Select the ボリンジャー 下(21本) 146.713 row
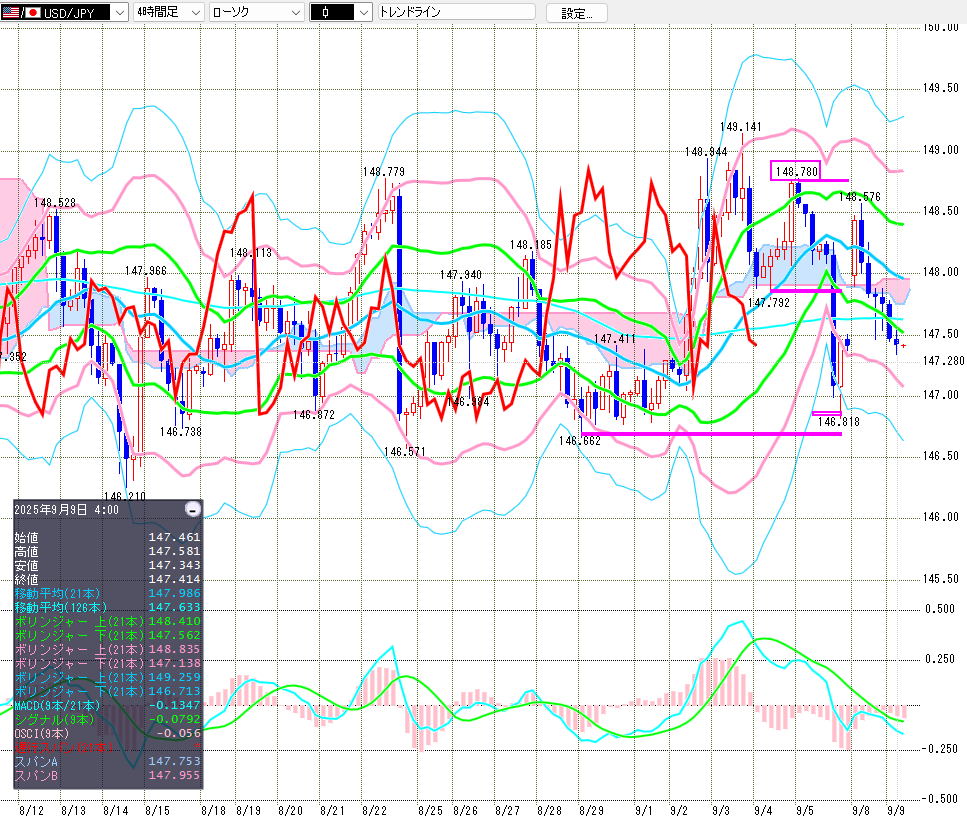Image resolution: width=967 pixels, height=820 pixels. (107, 691)
